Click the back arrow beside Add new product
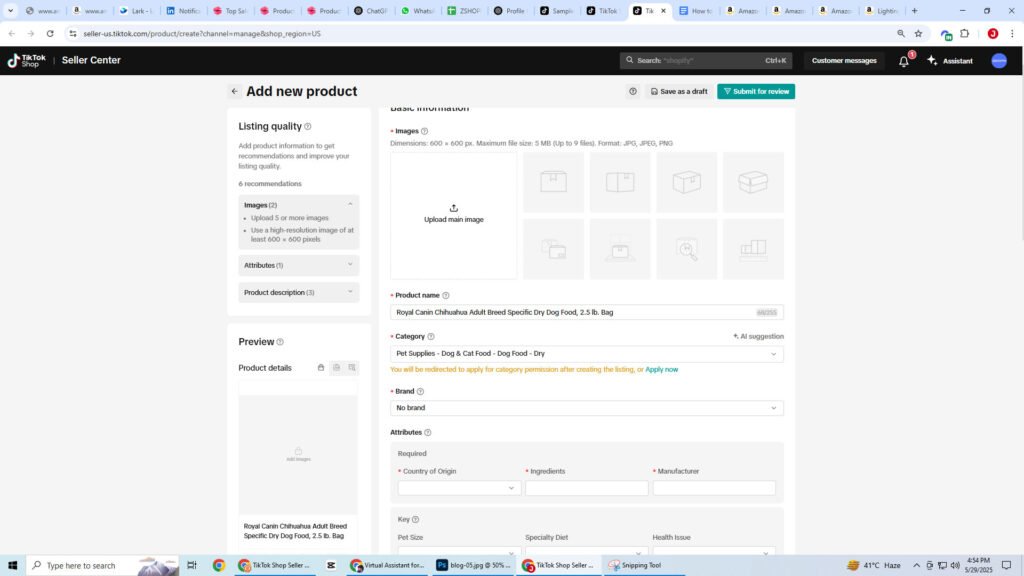 tap(234, 91)
